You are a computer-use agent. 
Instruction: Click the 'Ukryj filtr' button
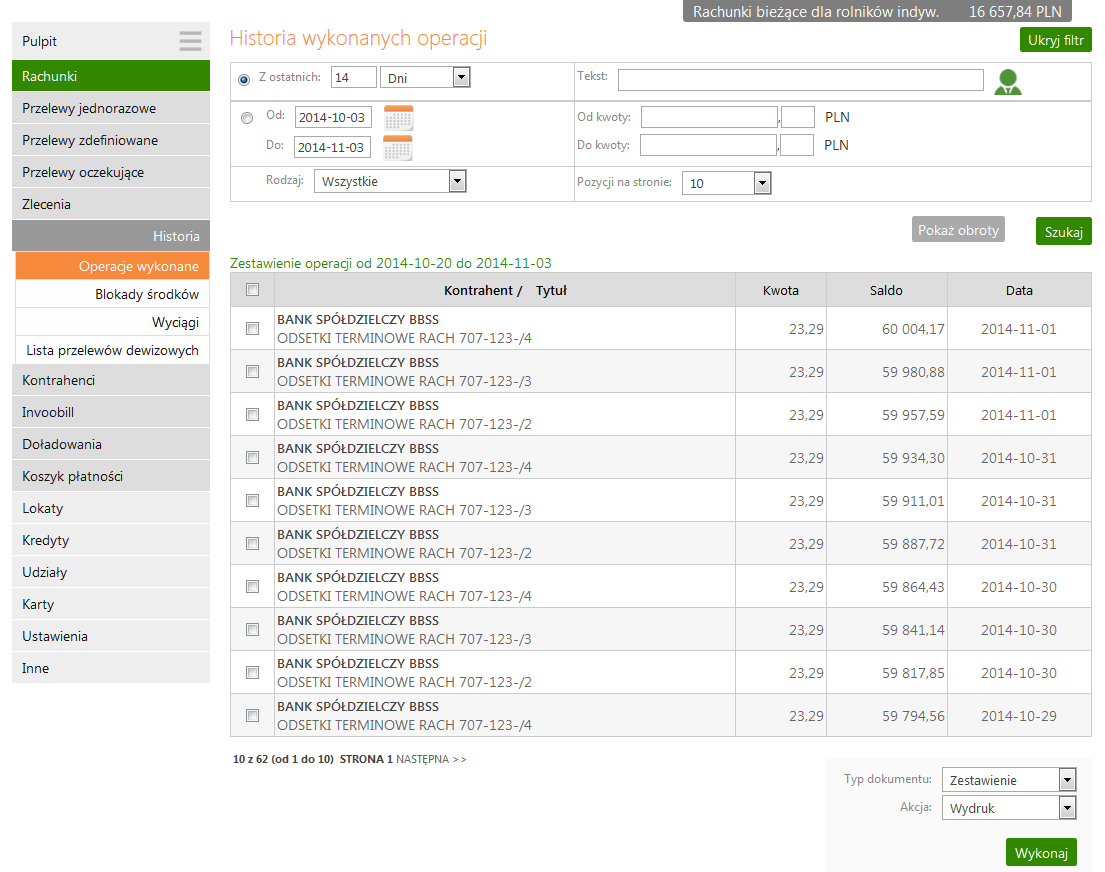(x=1055, y=40)
